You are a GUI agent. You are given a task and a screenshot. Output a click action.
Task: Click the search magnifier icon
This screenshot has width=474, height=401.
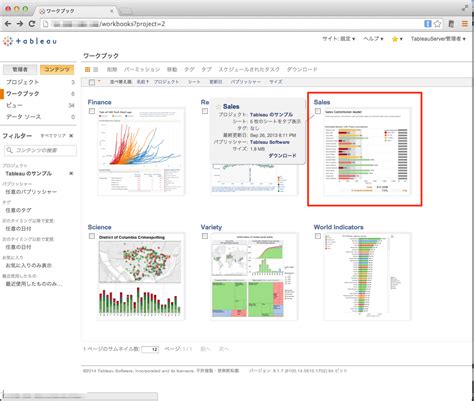pyautogui.click(x=10, y=150)
